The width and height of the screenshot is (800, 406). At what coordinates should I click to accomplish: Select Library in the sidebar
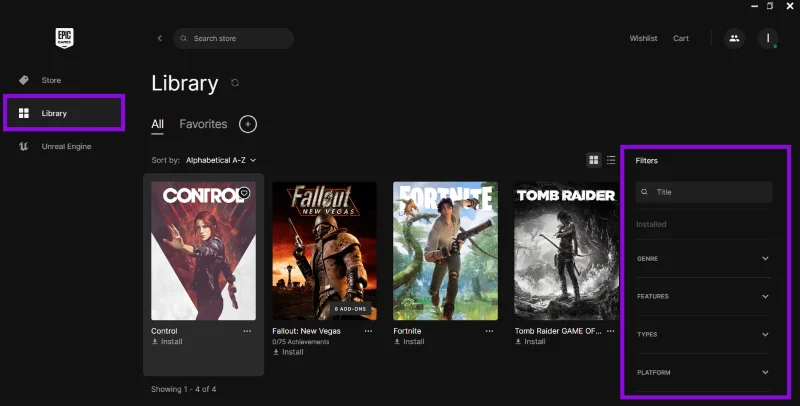(64, 113)
